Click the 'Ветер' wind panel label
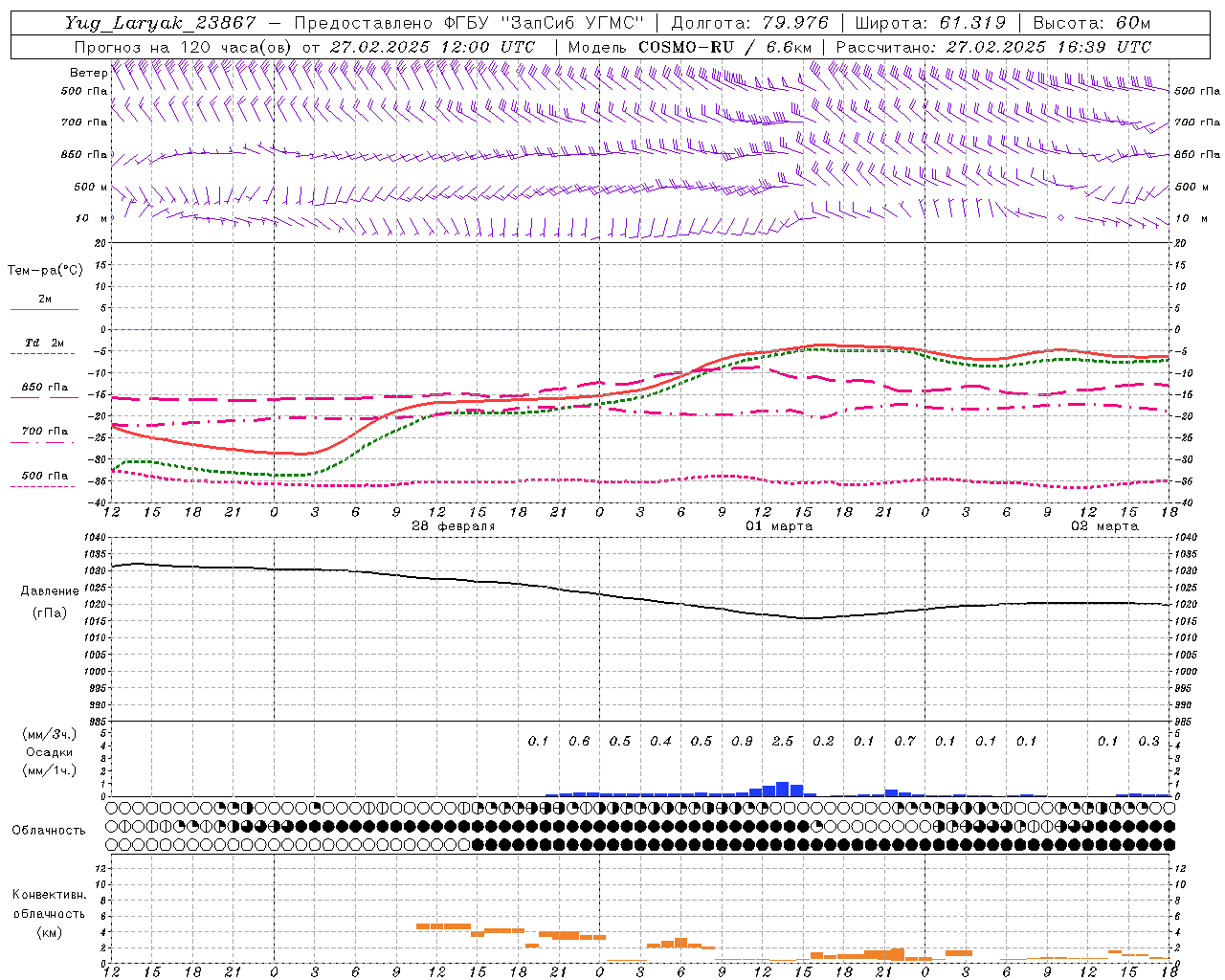The image size is (1225, 980). [88, 73]
